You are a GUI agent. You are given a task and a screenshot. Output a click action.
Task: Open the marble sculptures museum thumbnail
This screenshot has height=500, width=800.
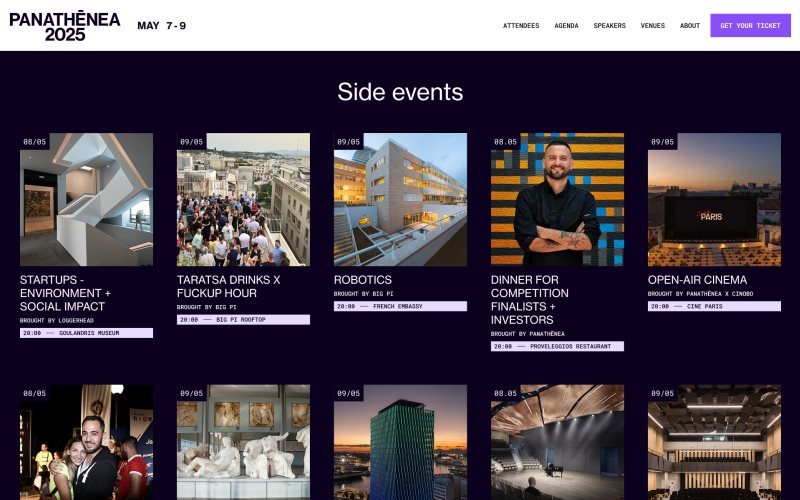243,442
